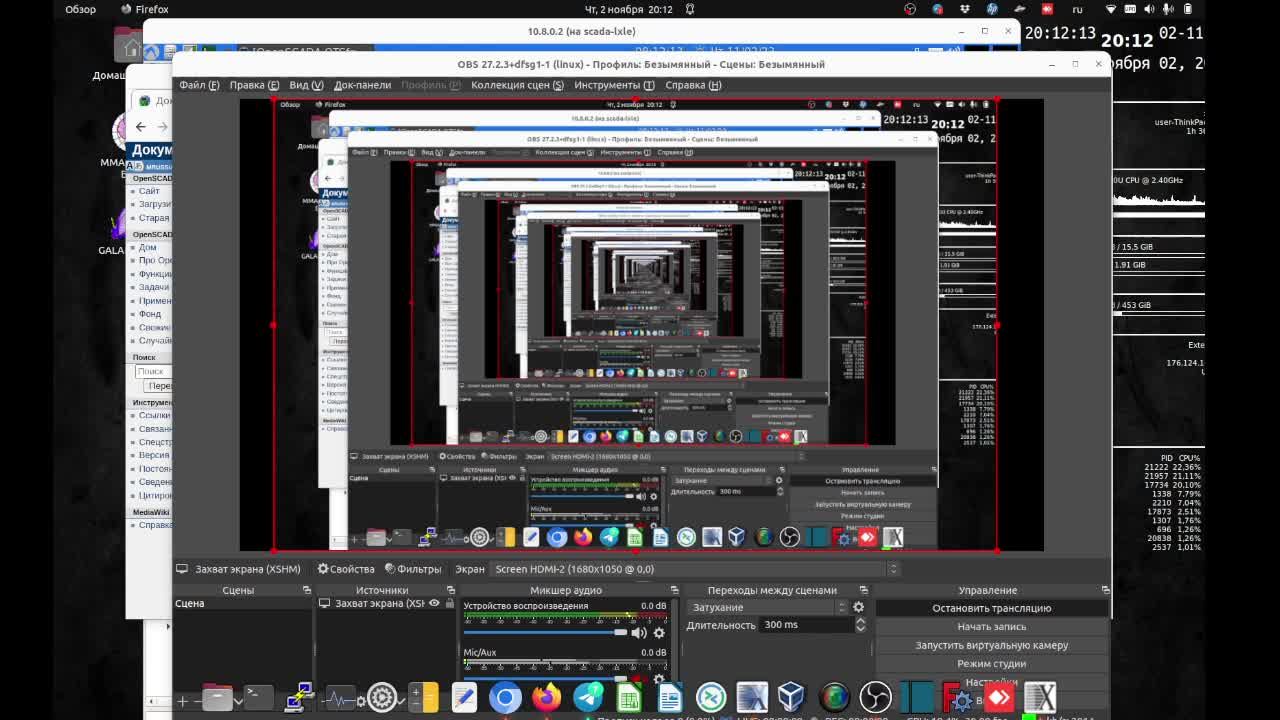Launch LibreOffice Writer from the dock
The width and height of the screenshot is (1280, 720).
click(x=670, y=697)
